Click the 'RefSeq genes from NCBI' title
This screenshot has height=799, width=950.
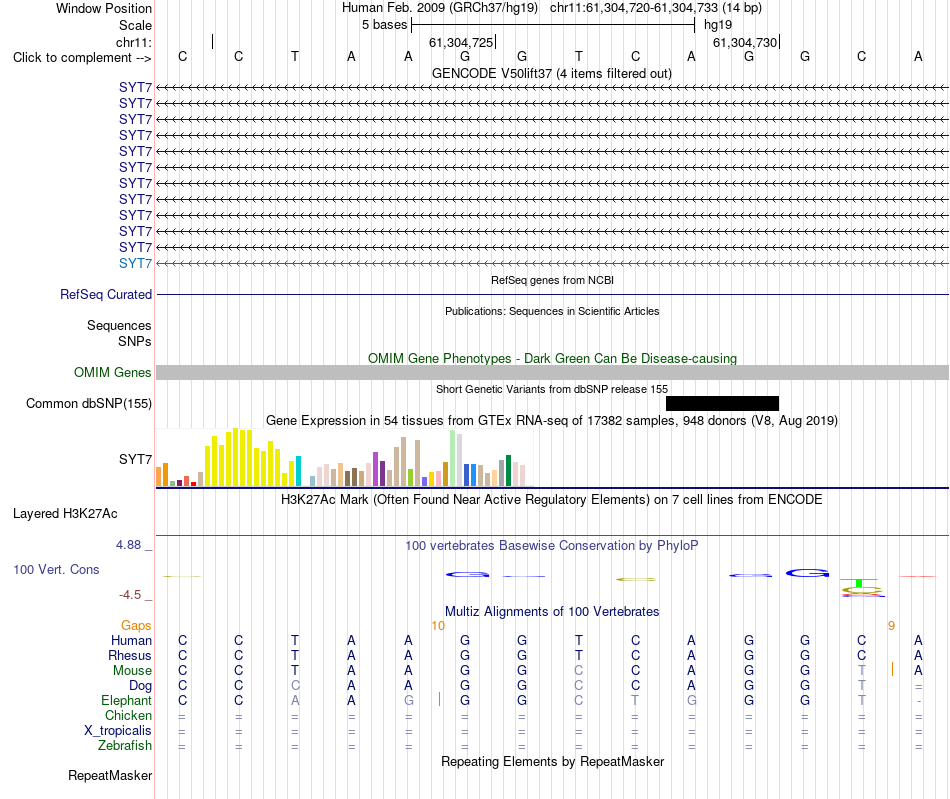click(x=552, y=280)
